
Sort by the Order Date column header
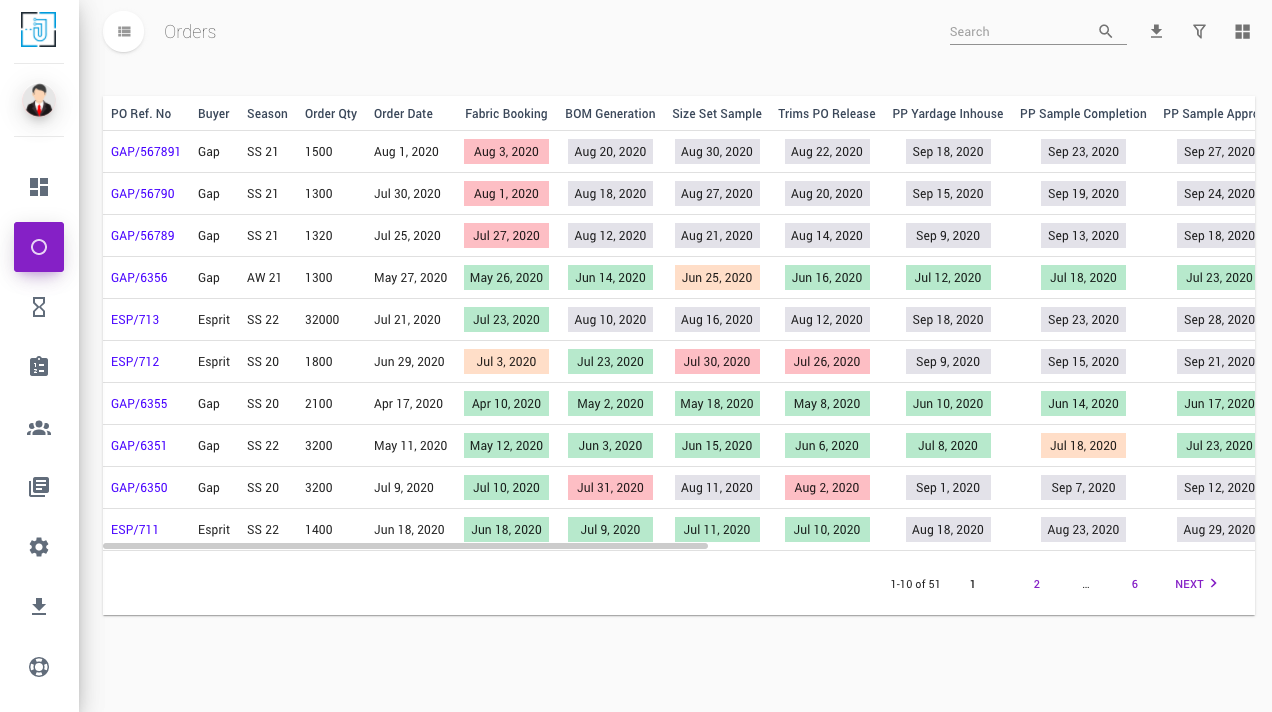point(403,114)
